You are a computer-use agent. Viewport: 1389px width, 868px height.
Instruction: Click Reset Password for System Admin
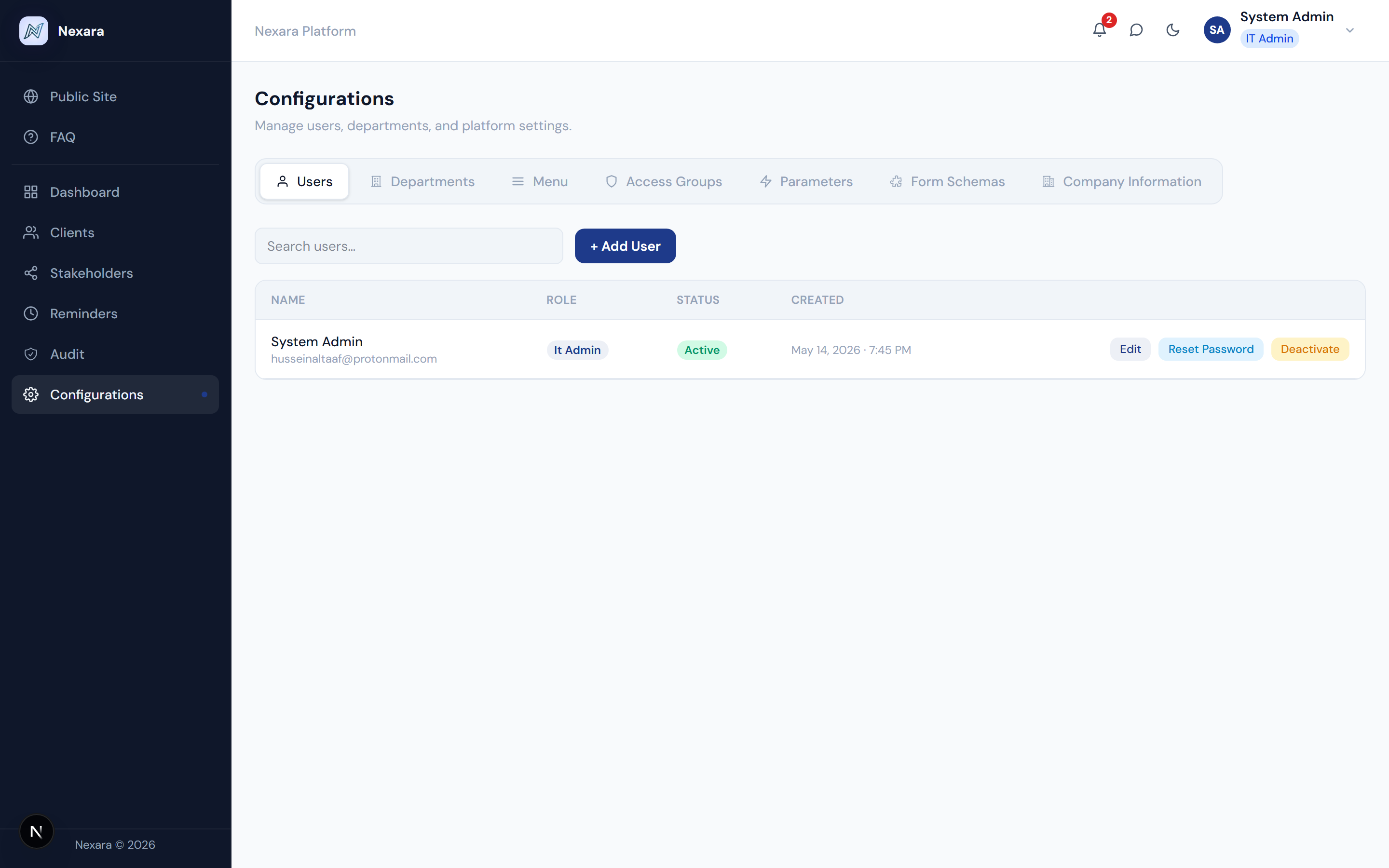click(1211, 349)
